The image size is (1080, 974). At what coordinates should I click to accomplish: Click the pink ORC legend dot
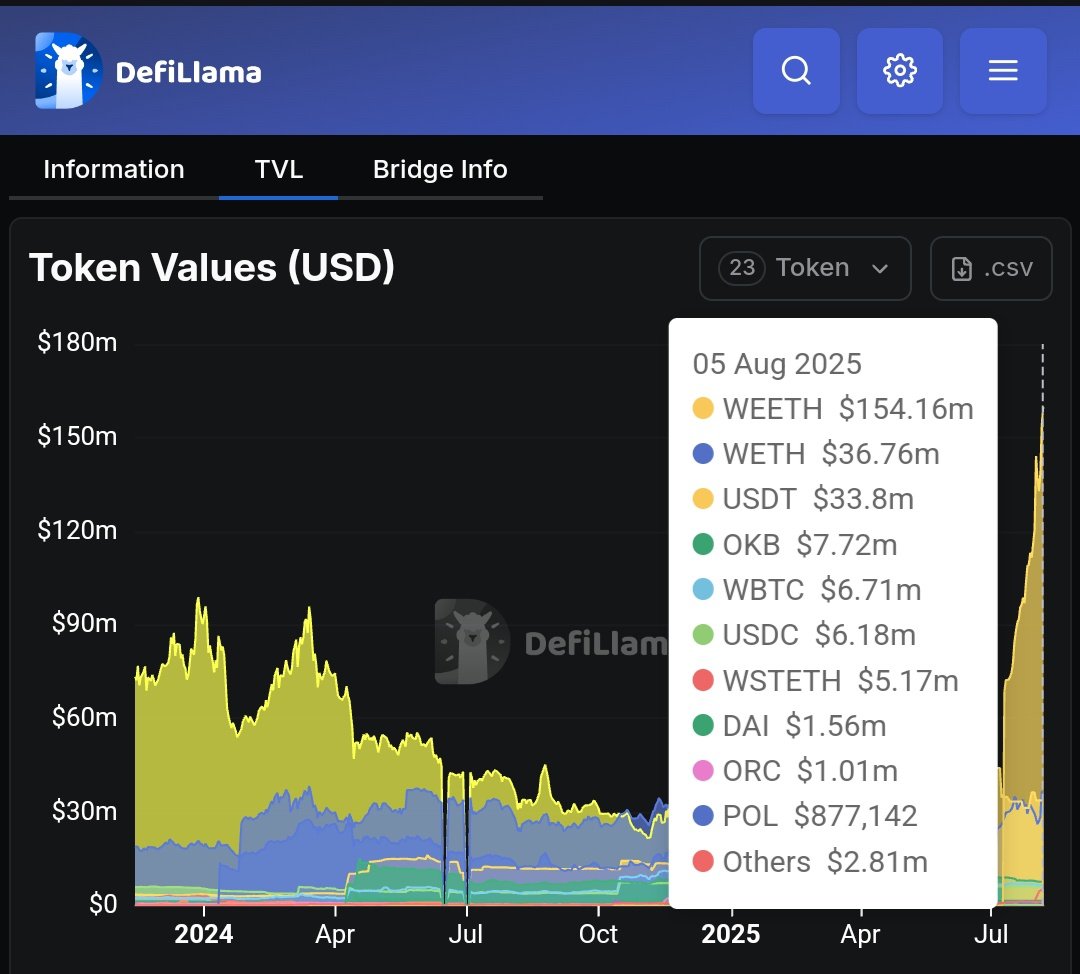click(703, 771)
